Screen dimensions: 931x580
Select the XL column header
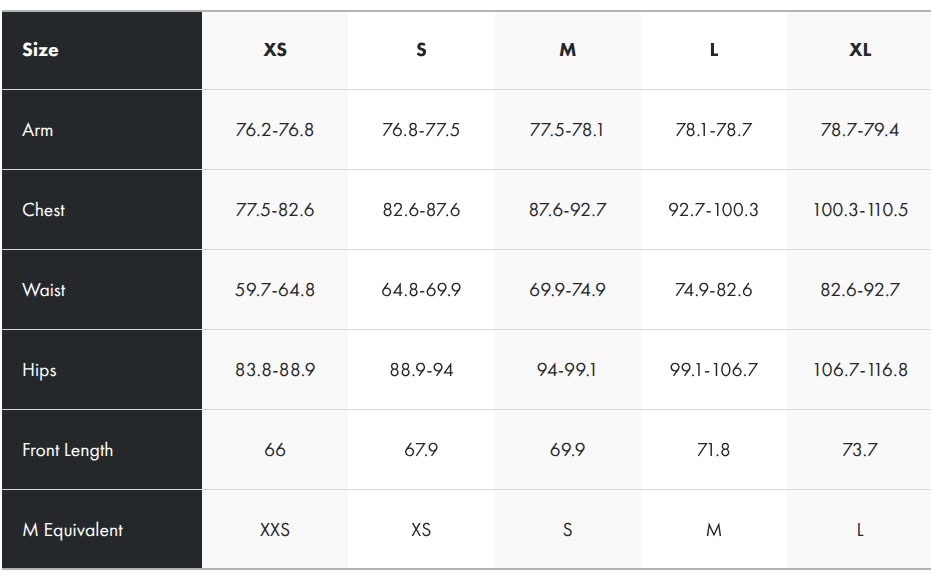pyautogui.click(x=860, y=50)
